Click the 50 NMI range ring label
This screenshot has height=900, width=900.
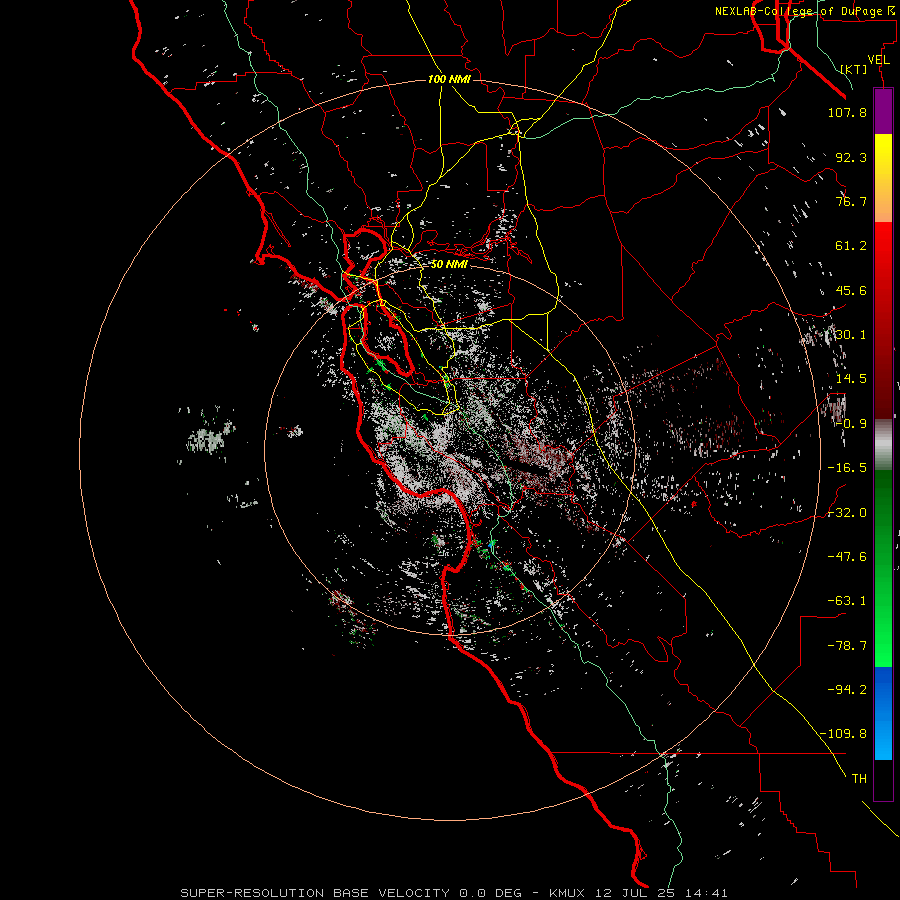[x=449, y=264]
